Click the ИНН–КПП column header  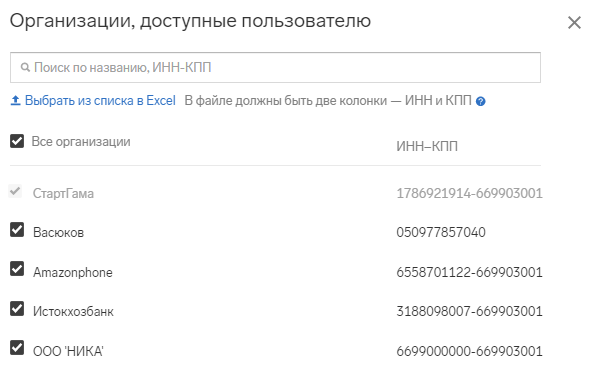pos(427,146)
